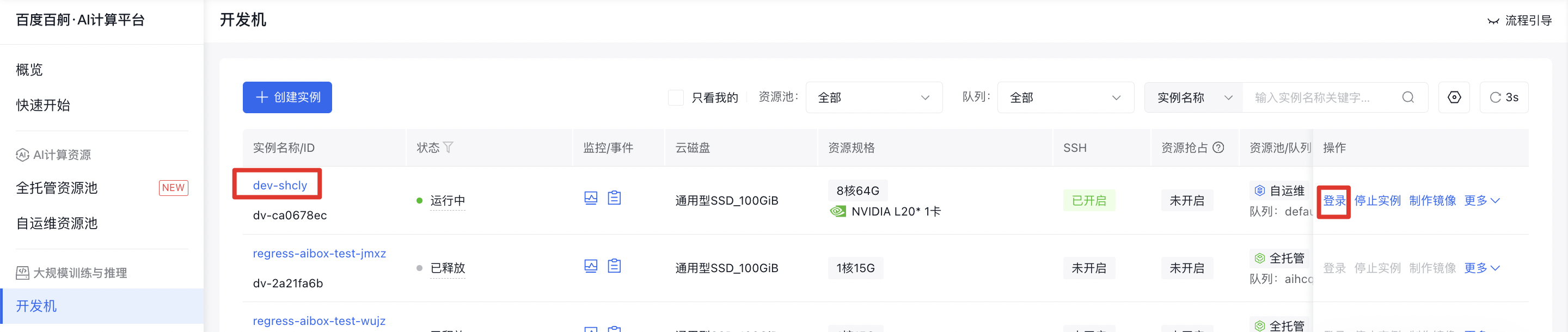Click the 创建实例 button
1568x332 pixels.
[287, 97]
